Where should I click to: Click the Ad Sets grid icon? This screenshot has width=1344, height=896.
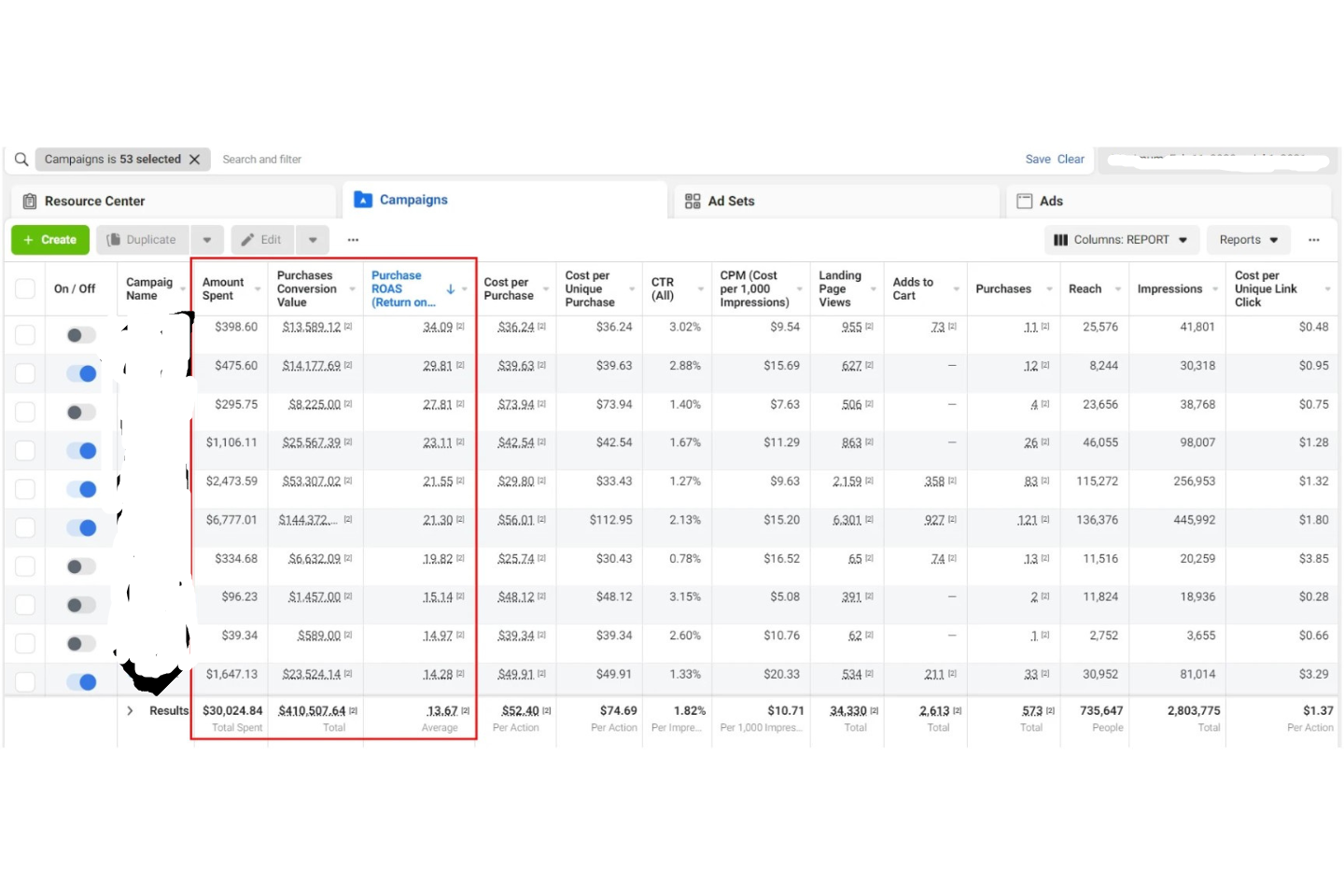[693, 201]
